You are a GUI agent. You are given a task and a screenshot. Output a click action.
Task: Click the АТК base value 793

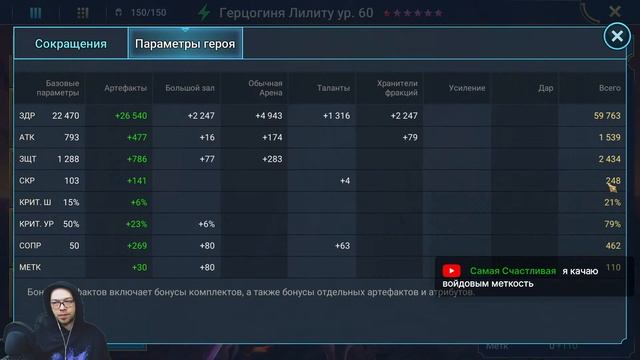coord(72,138)
